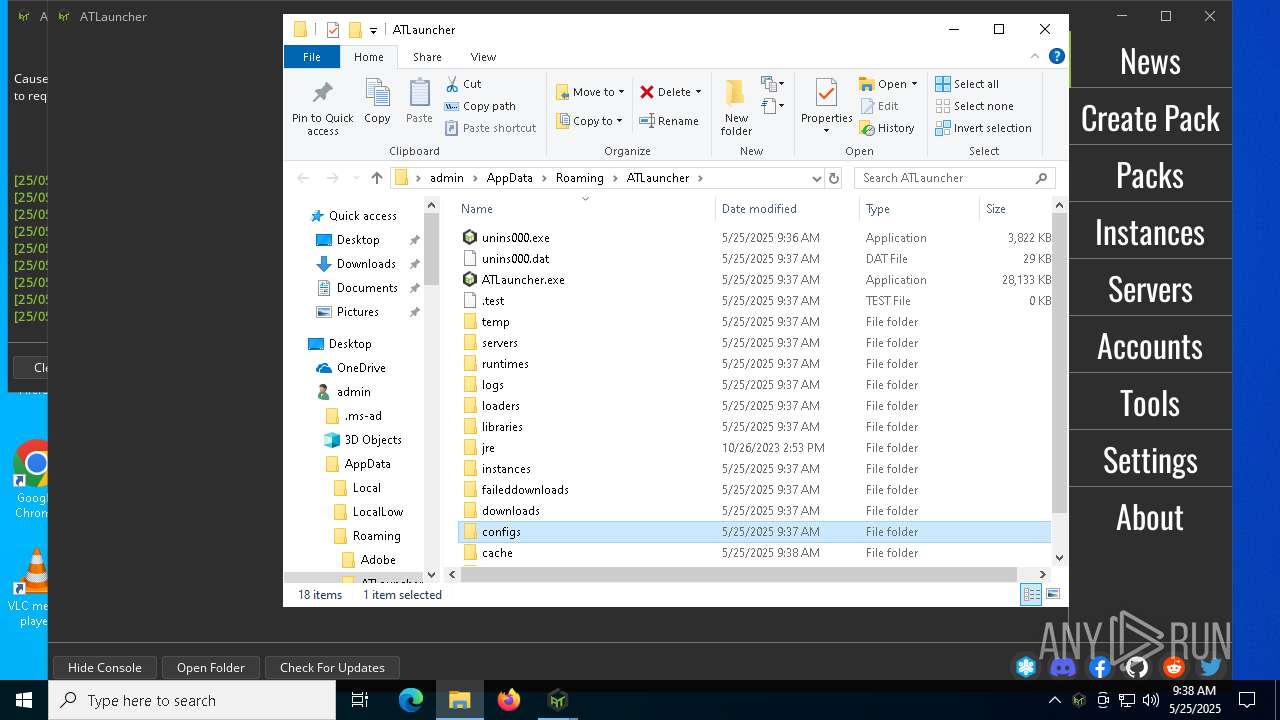1280x720 pixels.
Task: Click Copy path in ribbon
Action: pos(480,106)
